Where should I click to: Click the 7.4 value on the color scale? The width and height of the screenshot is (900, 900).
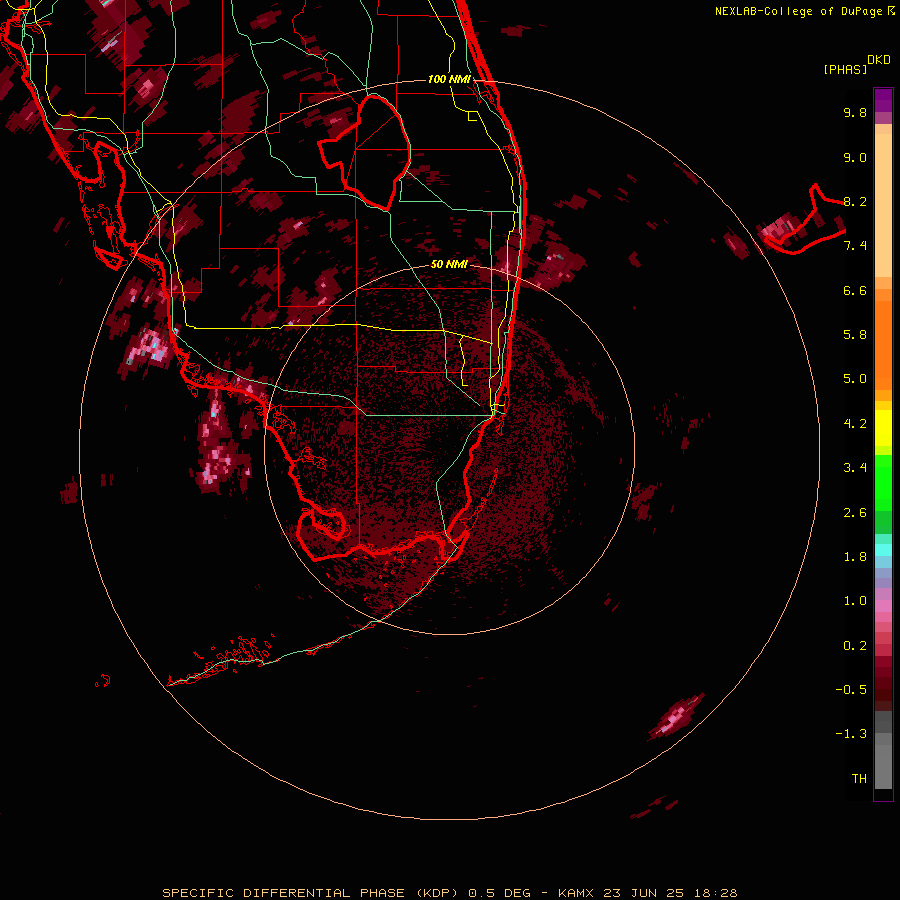tap(855, 246)
